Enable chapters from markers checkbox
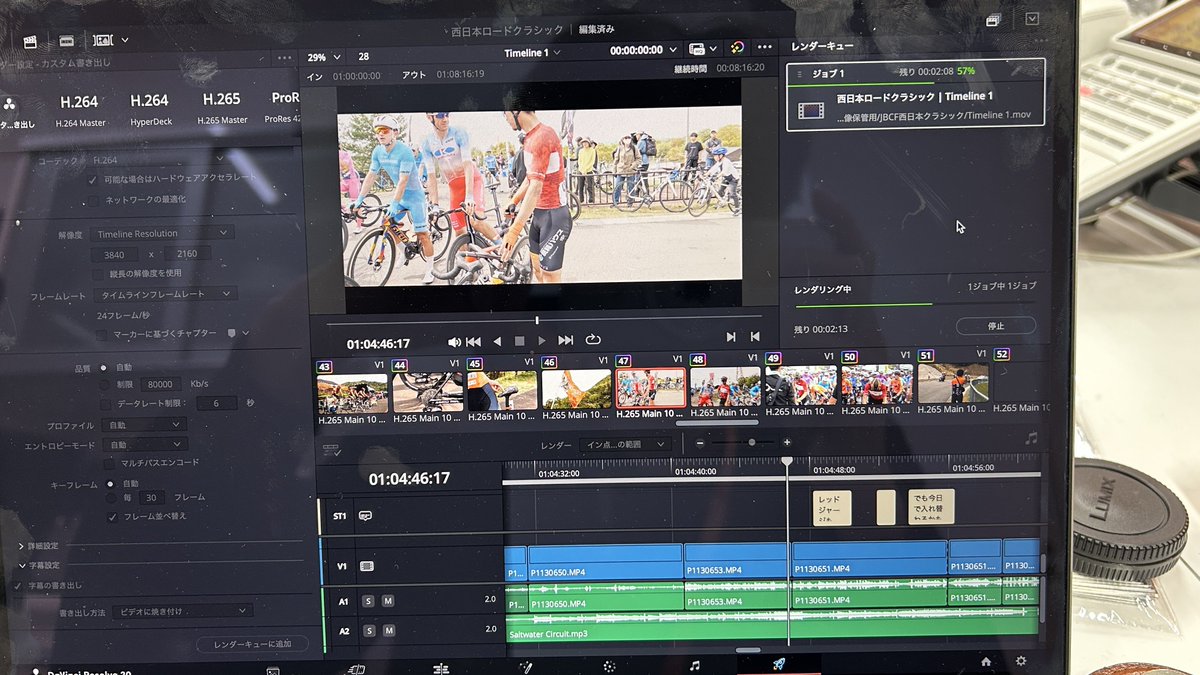 click(x=100, y=333)
